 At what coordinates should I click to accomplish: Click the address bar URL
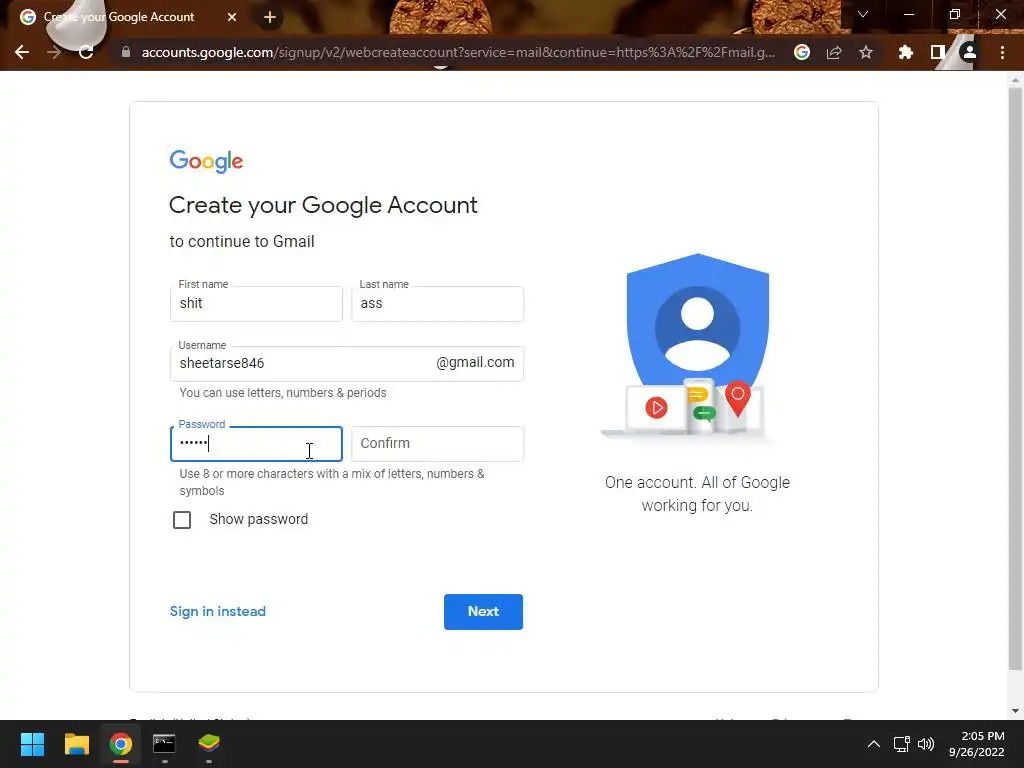pyautogui.click(x=458, y=52)
